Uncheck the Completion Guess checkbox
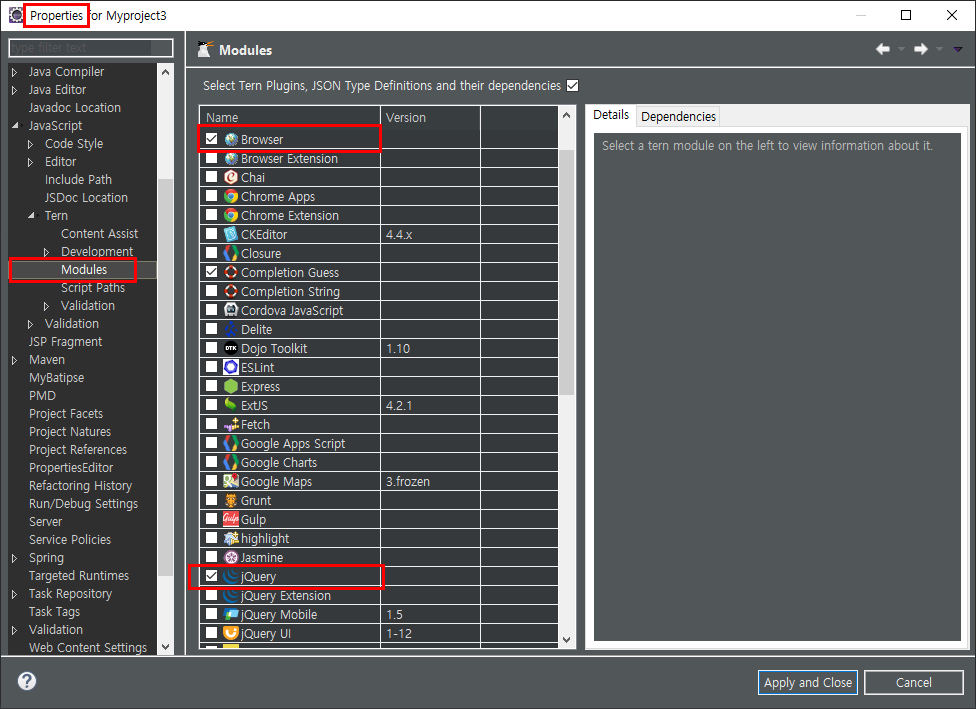976x709 pixels. point(212,272)
